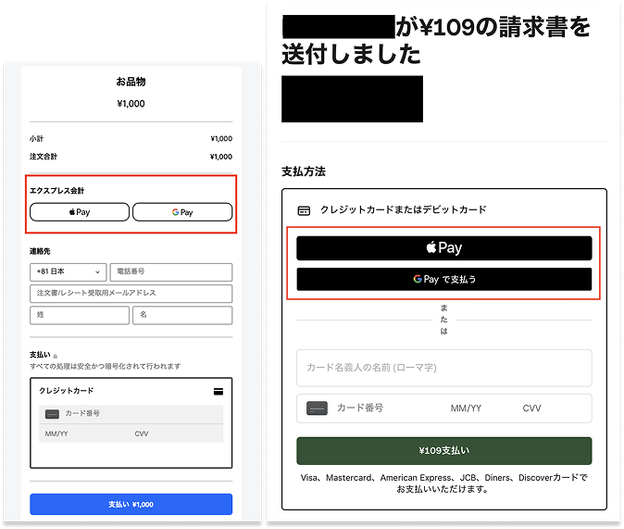Select the 姓 last name field
This screenshot has width=624, height=529.
click(79, 315)
